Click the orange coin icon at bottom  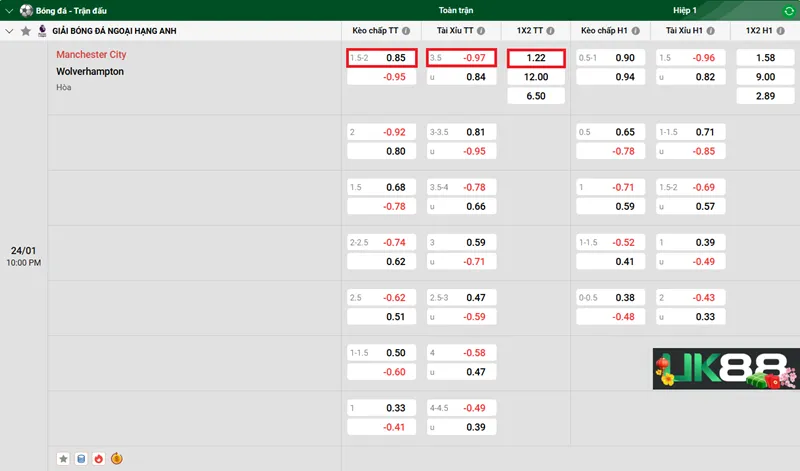click(x=116, y=459)
